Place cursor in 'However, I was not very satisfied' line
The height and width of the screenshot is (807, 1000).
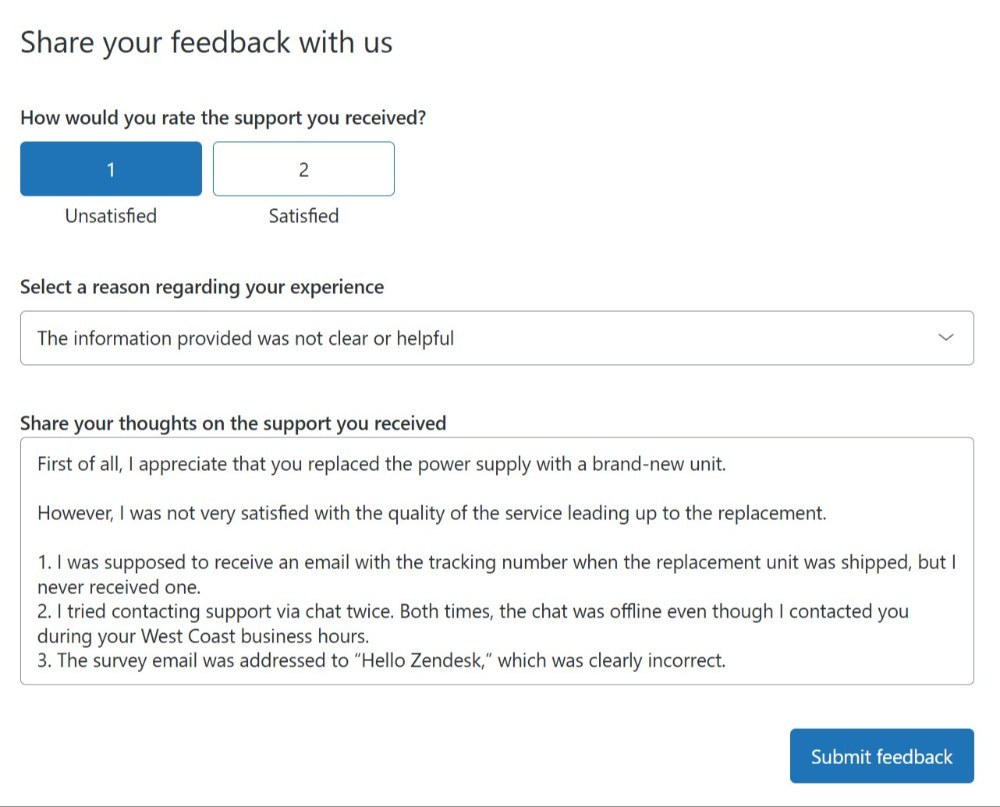(432, 513)
